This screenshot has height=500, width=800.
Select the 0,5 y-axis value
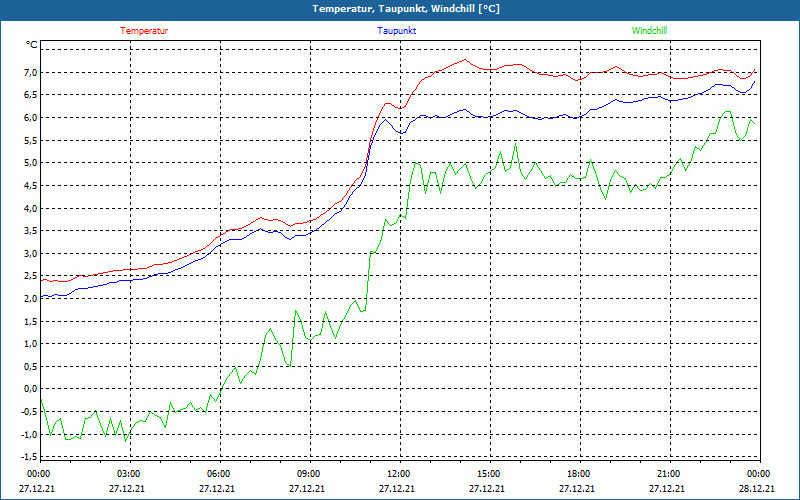tap(31, 366)
